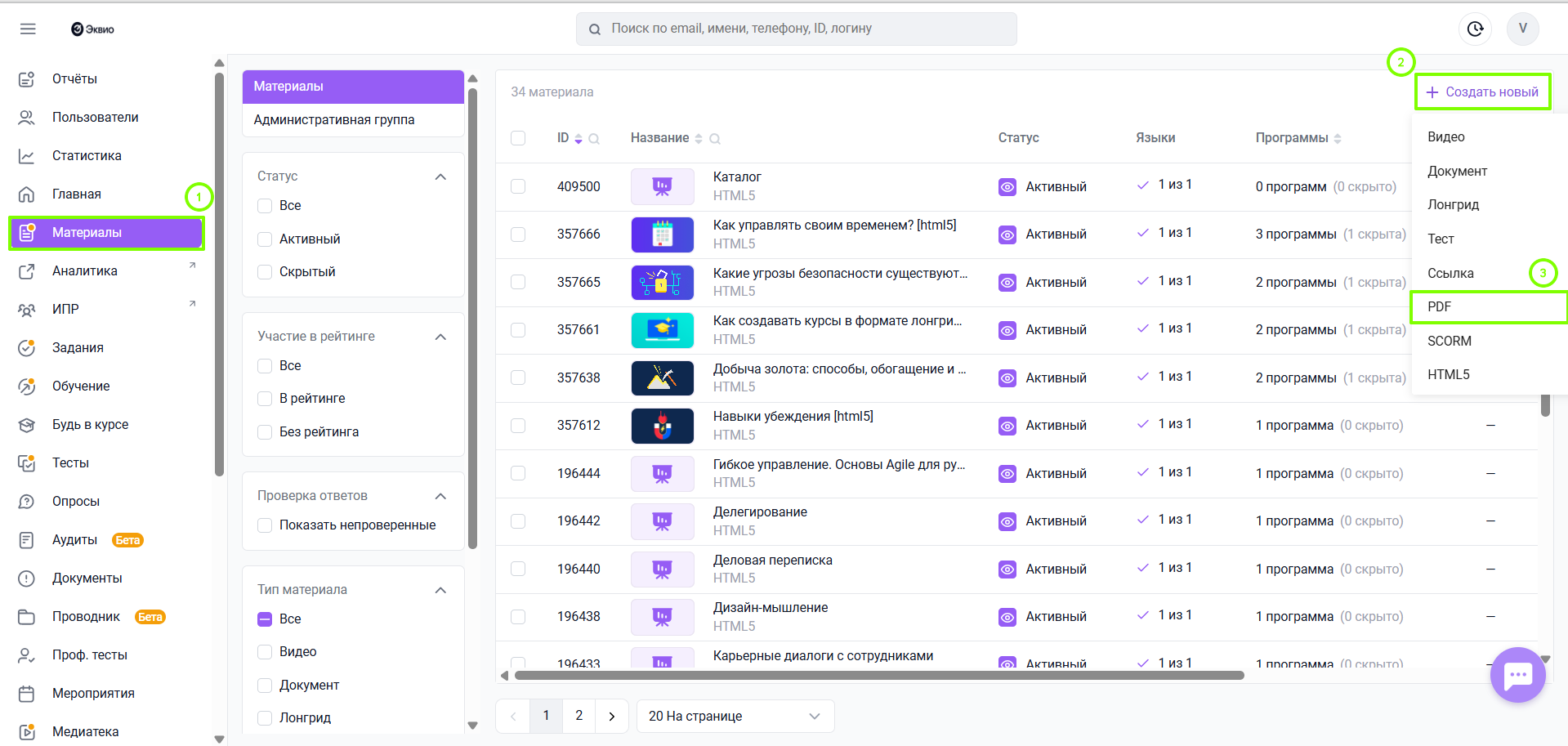Collapse the Статус filter section
1568x746 pixels.
(440, 176)
